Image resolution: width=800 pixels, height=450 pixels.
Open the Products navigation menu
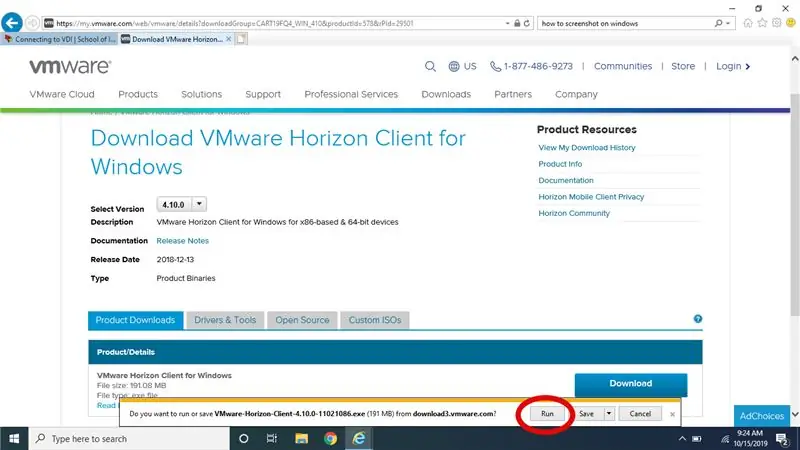pyautogui.click(x=138, y=94)
